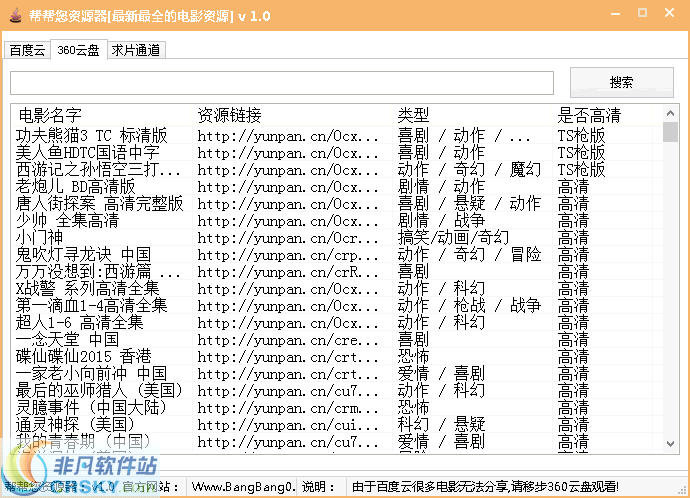This screenshot has height=498, width=690.
Task: Click the website Www.BangBang0 in status bar
Action: [242, 487]
